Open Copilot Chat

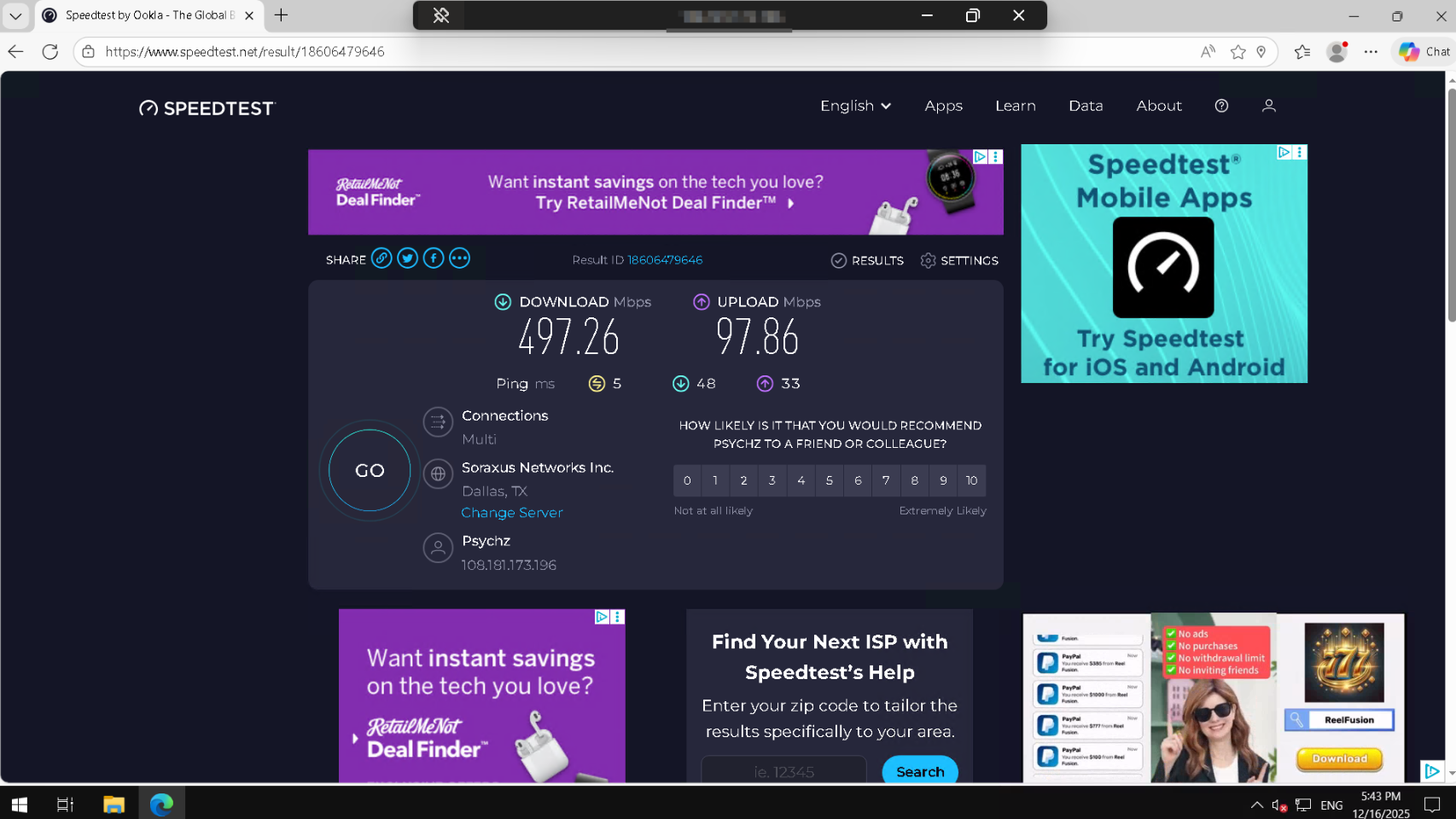tap(1424, 52)
